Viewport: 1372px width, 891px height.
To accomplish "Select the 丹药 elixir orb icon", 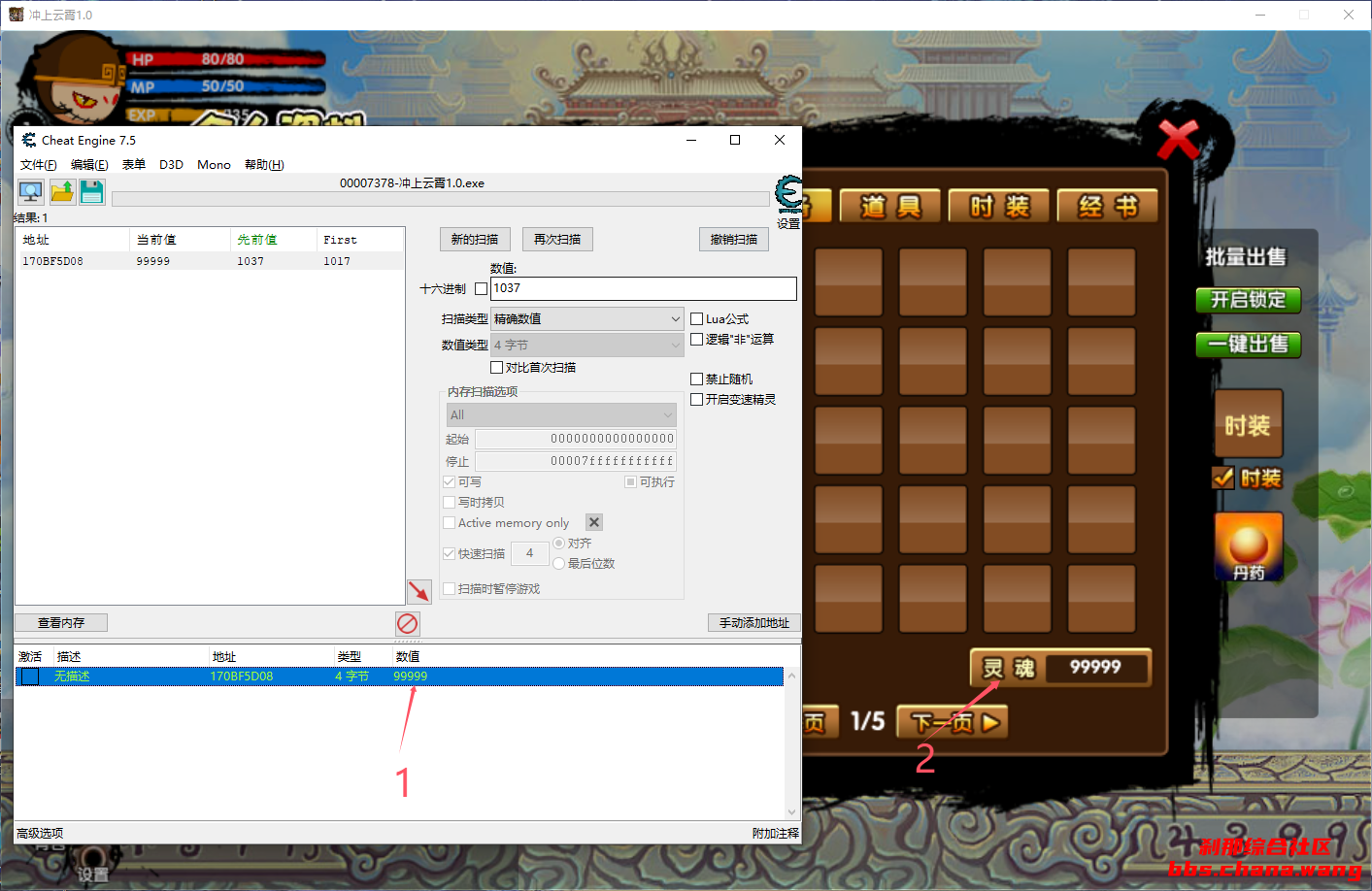I will pos(1249,546).
